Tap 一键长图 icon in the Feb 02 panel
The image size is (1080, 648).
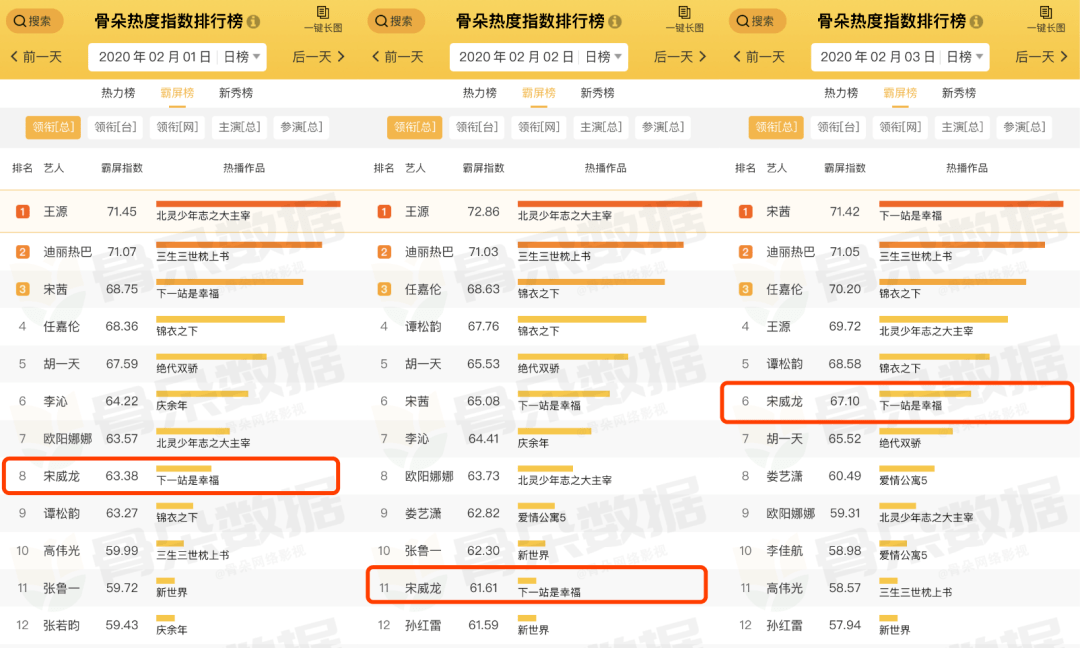(x=685, y=19)
